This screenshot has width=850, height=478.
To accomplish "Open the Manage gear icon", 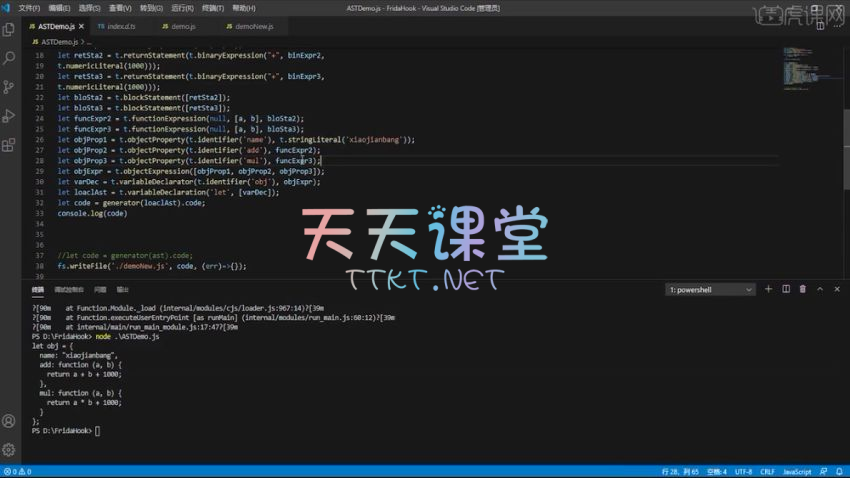I will click(9, 450).
